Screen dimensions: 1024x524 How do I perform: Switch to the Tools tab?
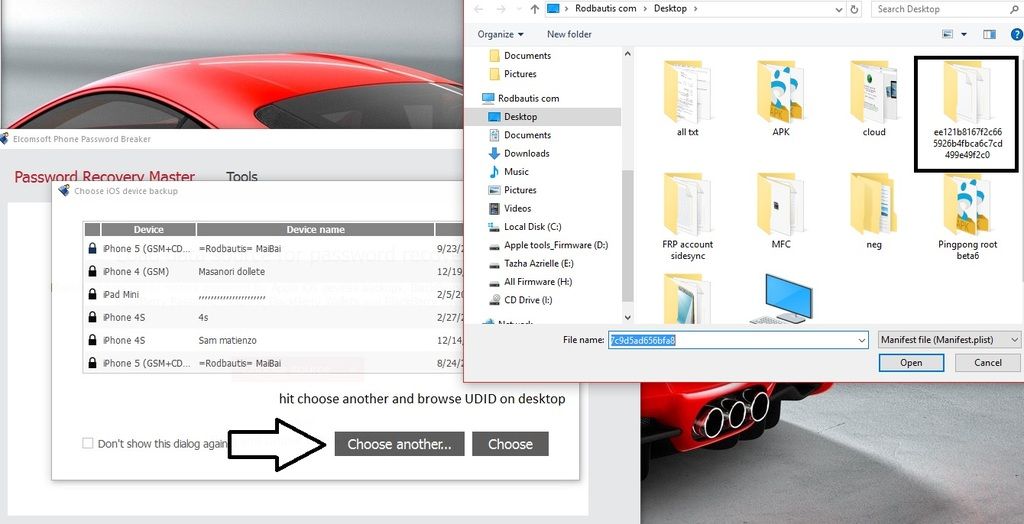241,177
